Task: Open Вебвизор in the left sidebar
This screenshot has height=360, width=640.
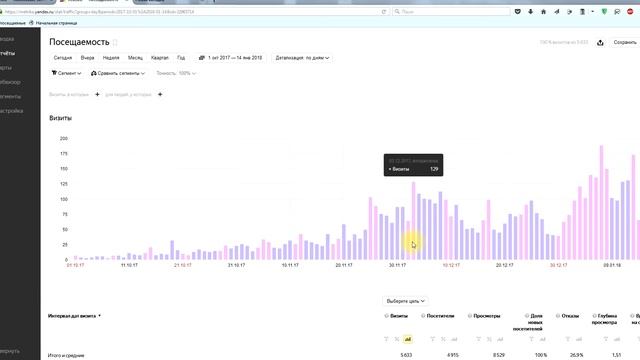Action: 10,82
